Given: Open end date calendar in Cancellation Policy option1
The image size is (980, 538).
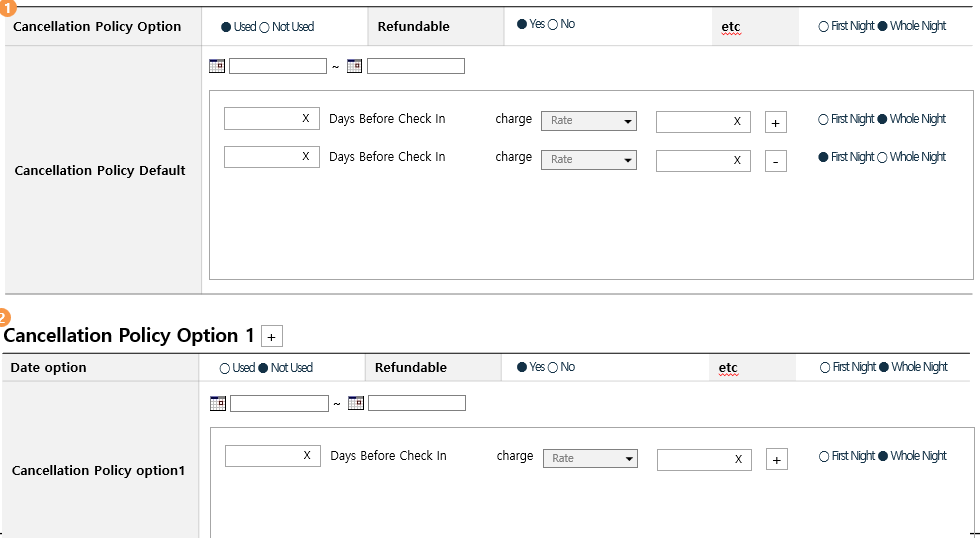Looking at the screenshot, I should tap(356, 403).
